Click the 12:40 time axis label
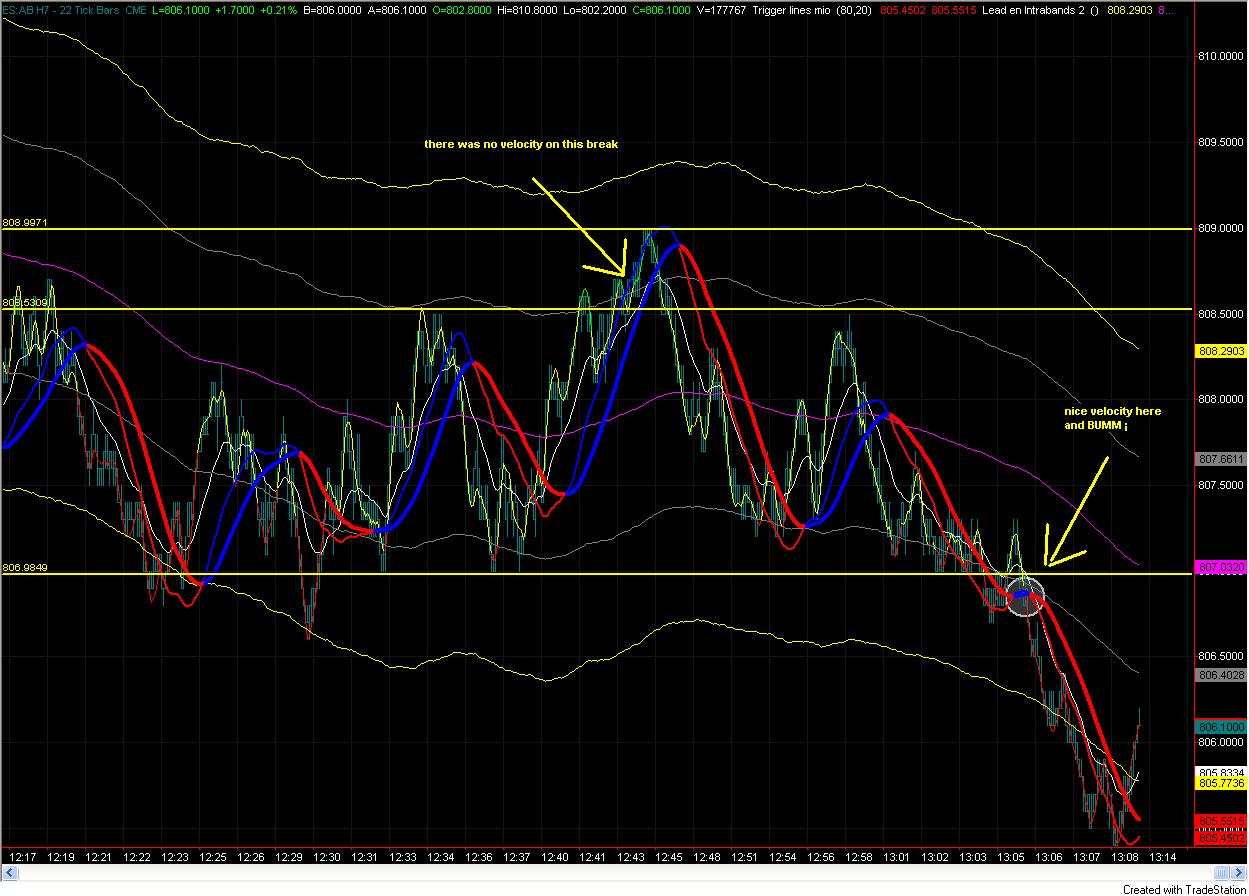1249x896 pixels. pyautogui.click(x=555, y=857)
